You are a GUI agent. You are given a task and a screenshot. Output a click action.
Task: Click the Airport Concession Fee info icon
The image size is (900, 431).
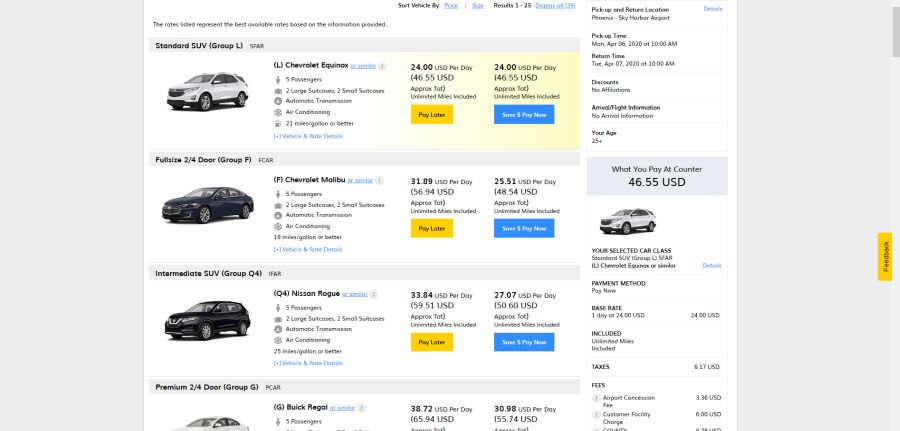(x=595, y=398)
